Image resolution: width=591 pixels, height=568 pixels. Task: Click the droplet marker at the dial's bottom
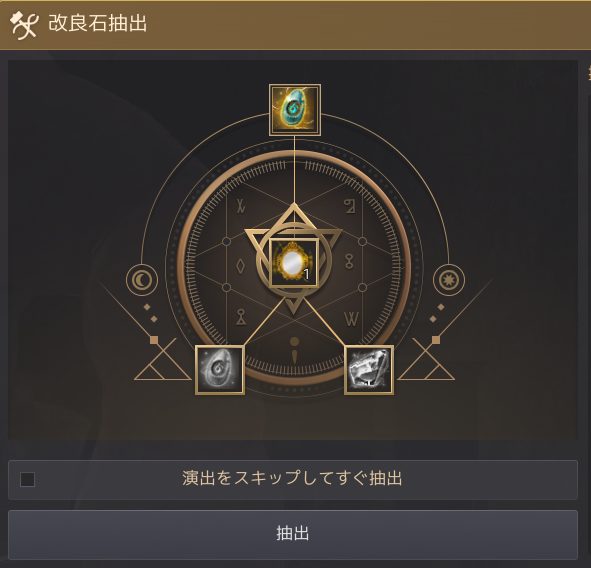coord(294,350)
